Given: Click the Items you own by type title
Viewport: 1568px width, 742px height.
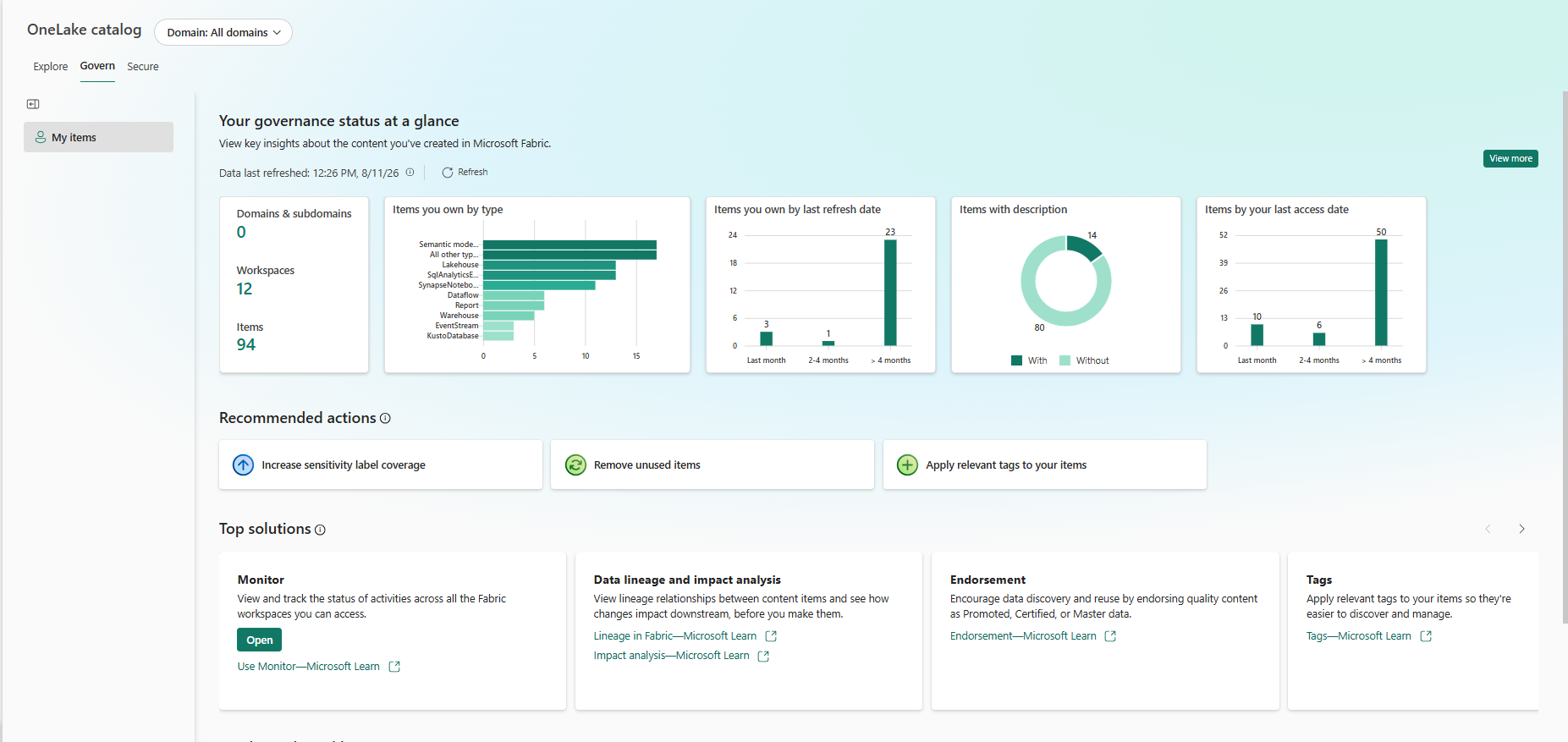Looking at the screenshot, I should [448, 210].
